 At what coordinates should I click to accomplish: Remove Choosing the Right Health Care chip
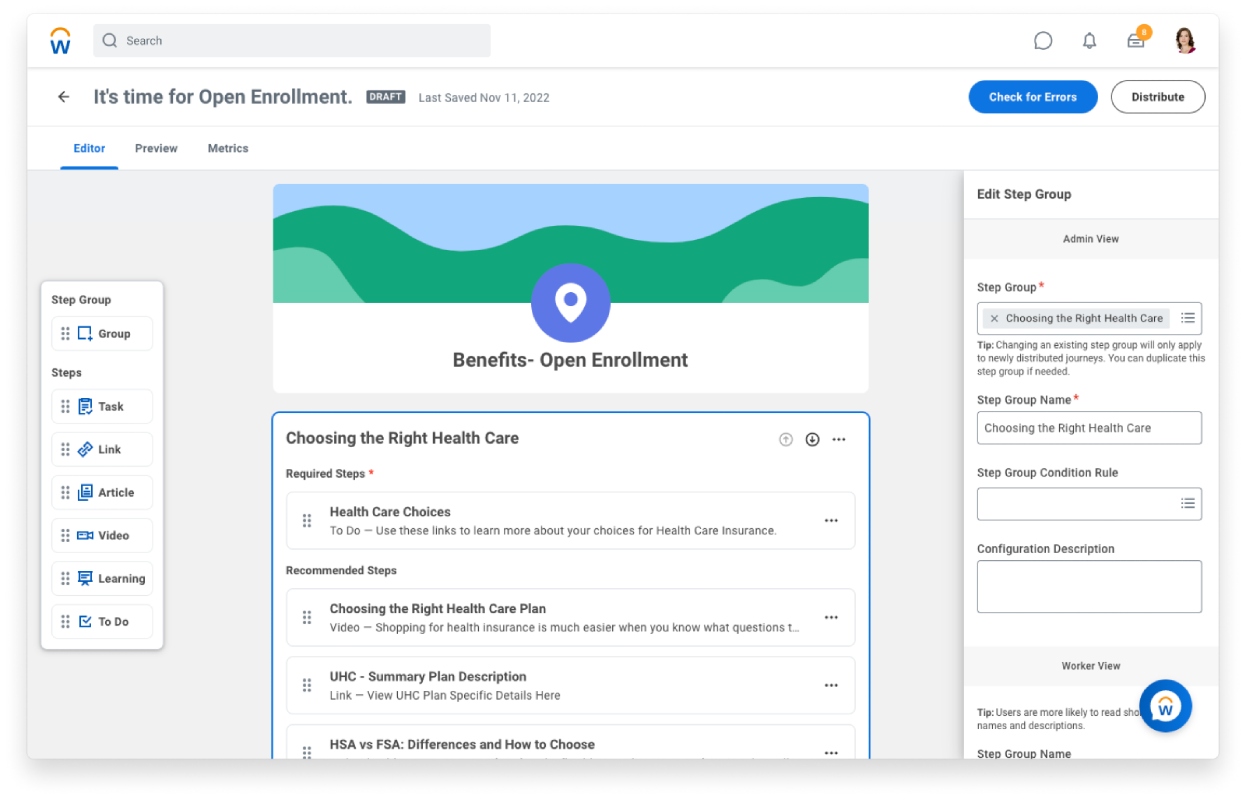994,319
